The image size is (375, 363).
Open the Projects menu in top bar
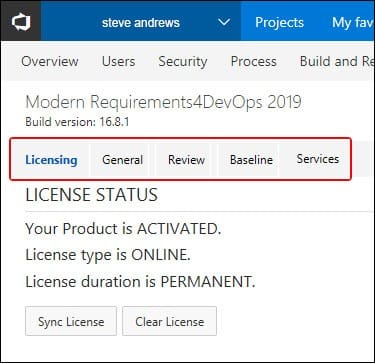click(x=279, y=23)
